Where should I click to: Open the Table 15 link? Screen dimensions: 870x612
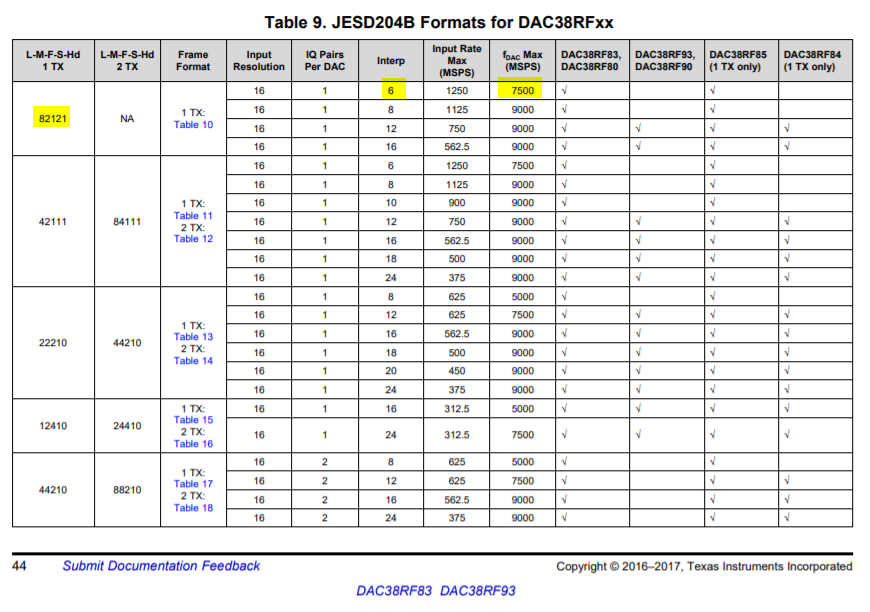193,420
